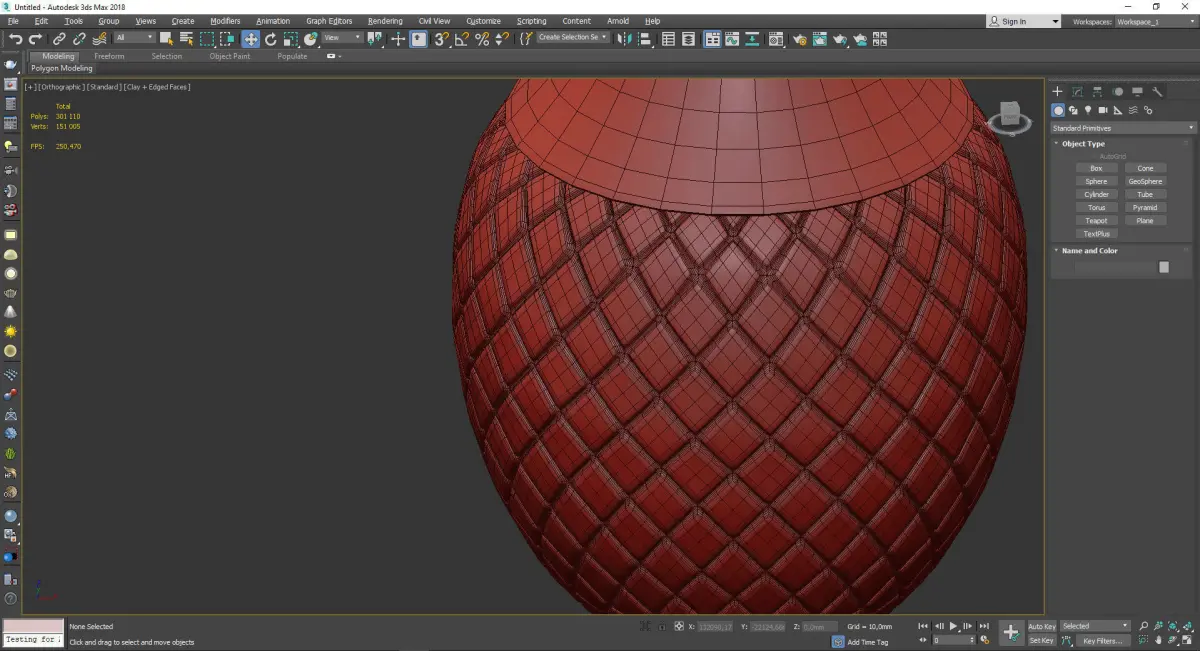Open the Modifiers menu
The width and height of the screenshot is (1200, 651).
click(225, 21)
